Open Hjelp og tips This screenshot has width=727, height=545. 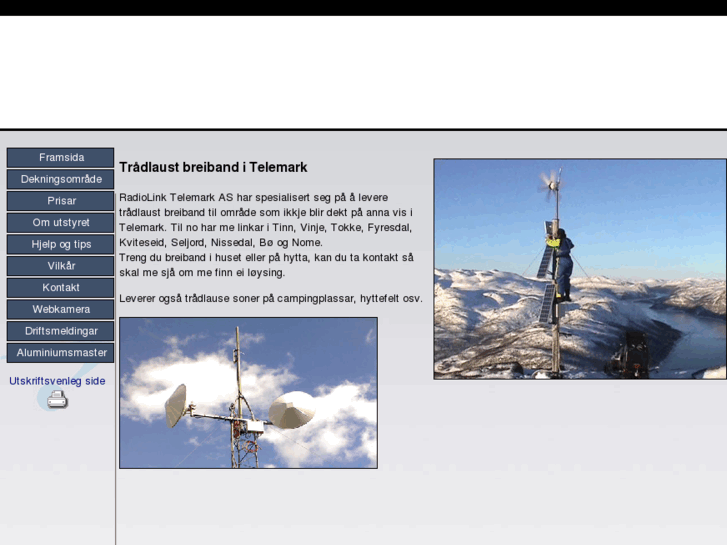[x=60, y=244]
